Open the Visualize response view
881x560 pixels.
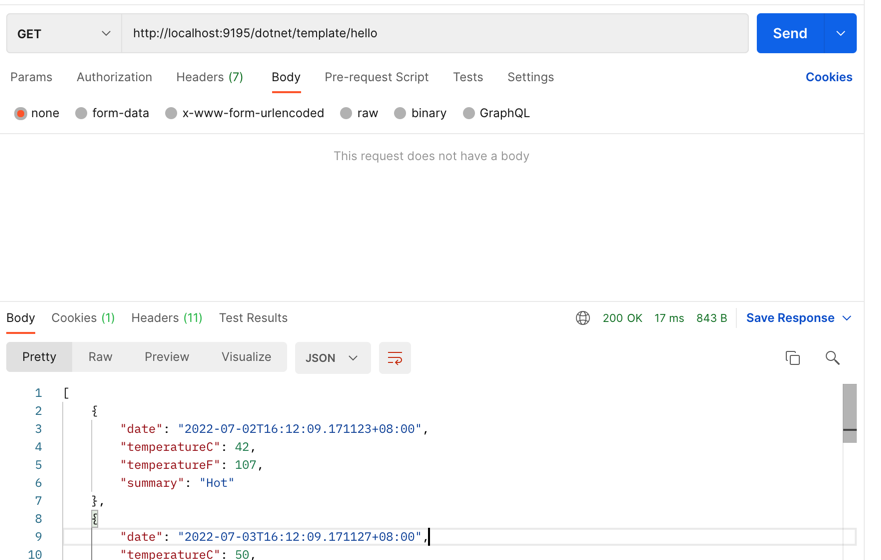coord(246,357)
